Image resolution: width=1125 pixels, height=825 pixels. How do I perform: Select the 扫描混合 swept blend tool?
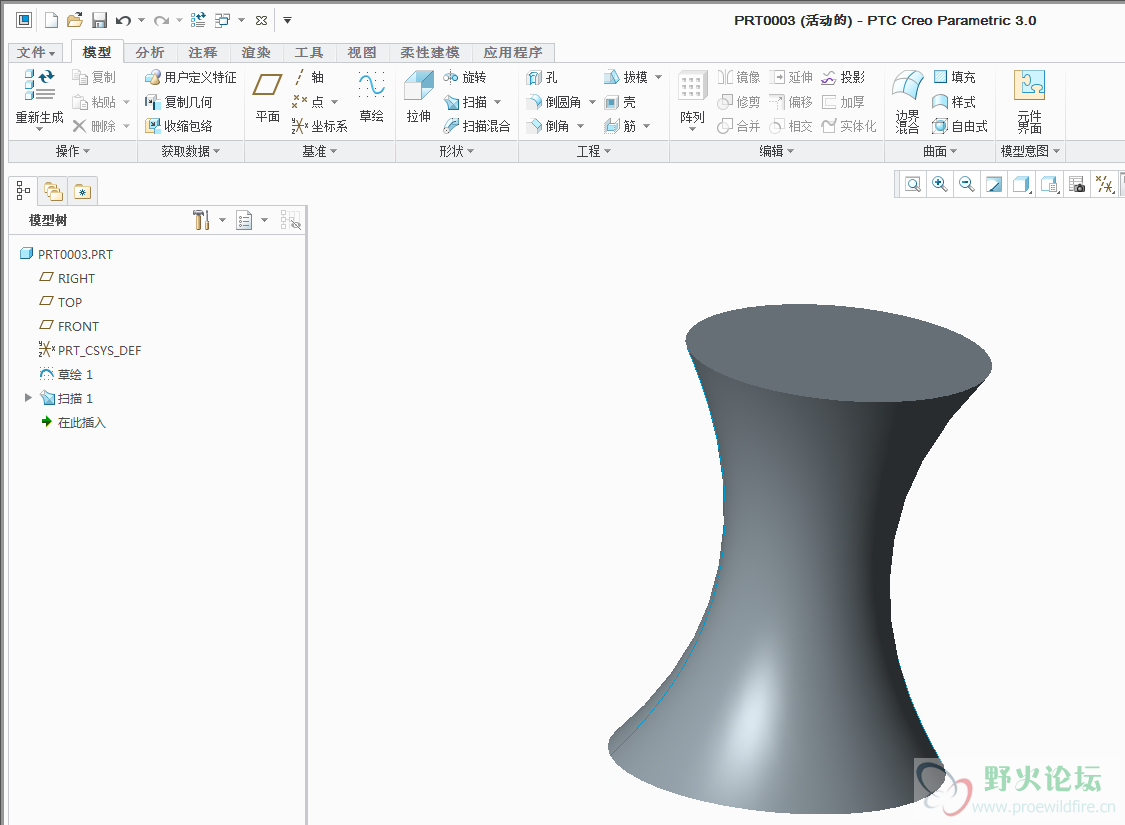(477, 126)
